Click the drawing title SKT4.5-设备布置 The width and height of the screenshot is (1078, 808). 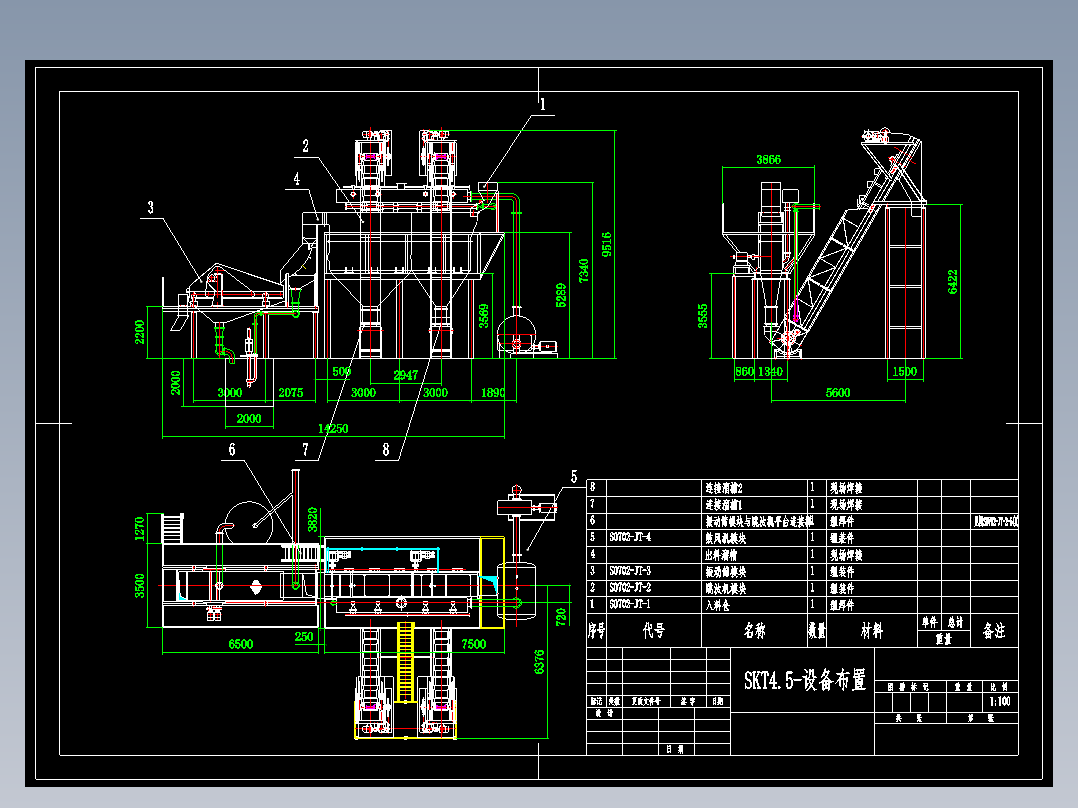coord(804,680)
